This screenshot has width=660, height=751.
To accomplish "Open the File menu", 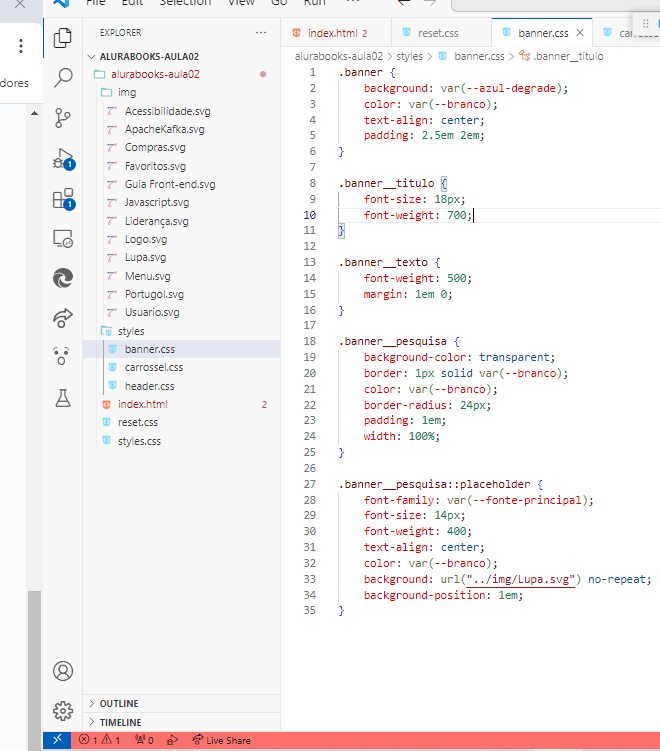I will (x=95, y=3).
